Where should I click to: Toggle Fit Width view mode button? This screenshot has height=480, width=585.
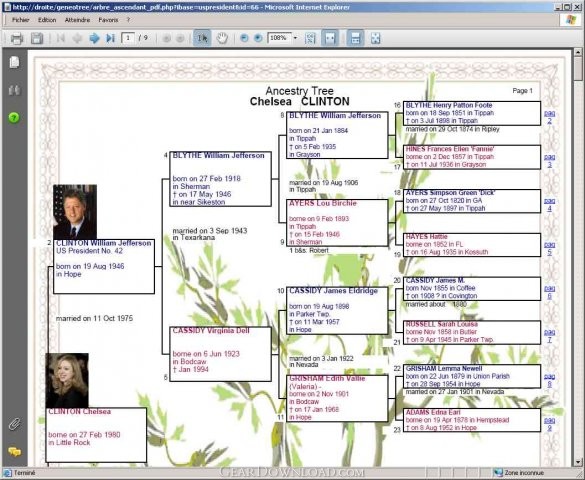(330, 38)
